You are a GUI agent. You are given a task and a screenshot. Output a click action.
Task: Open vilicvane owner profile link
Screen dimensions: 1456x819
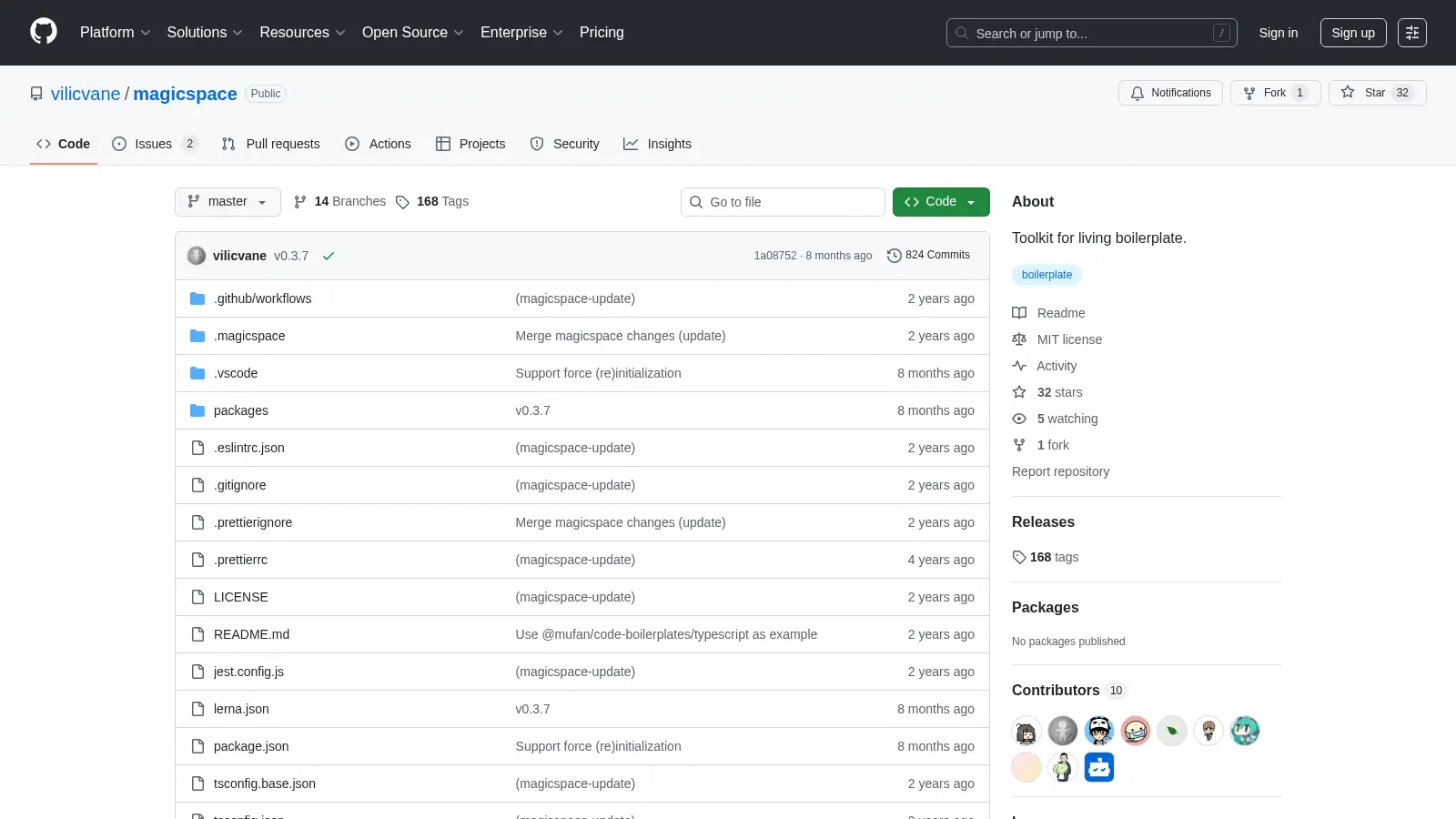(x=86, y=94)
